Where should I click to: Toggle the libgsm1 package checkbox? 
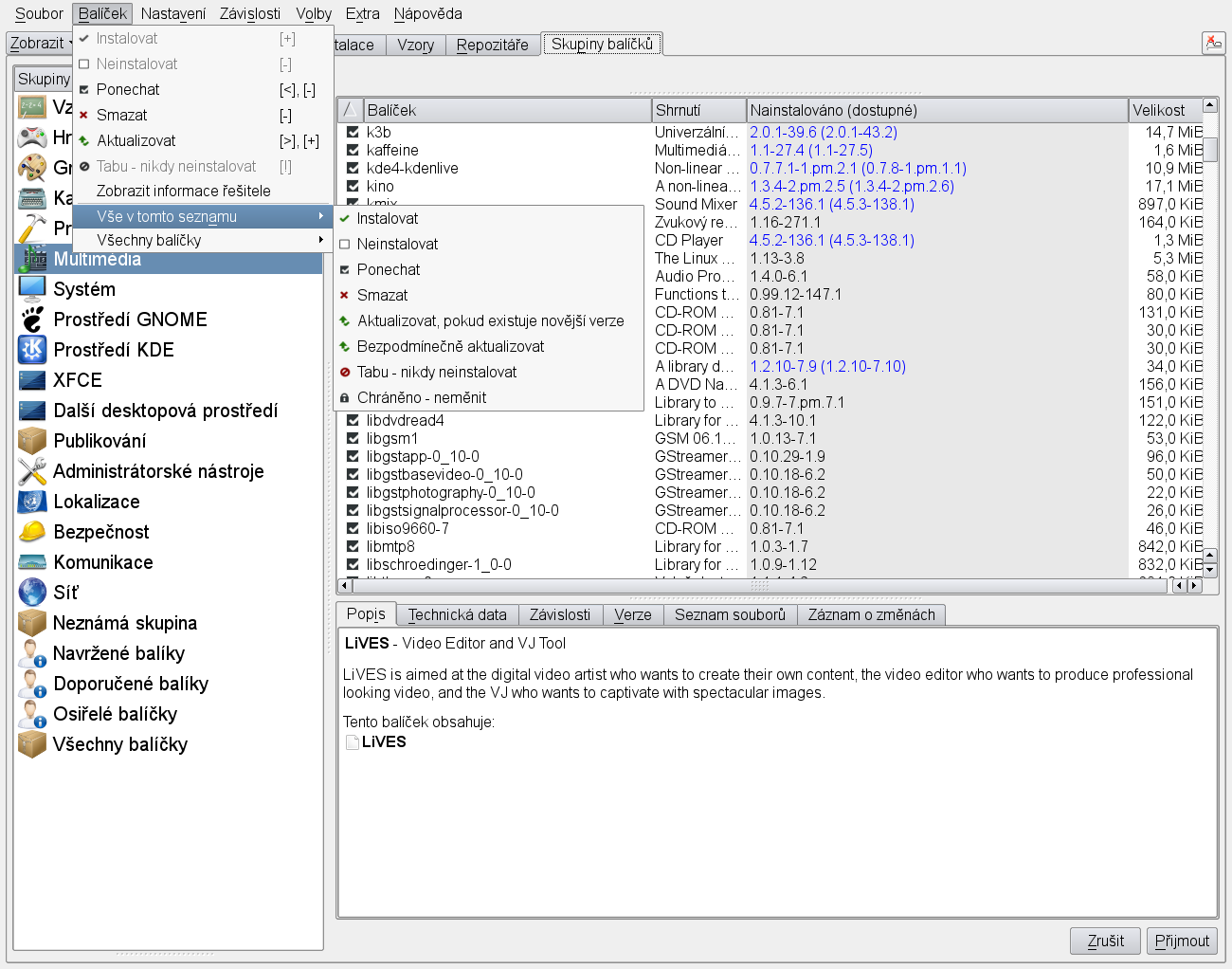pos(353,439)
